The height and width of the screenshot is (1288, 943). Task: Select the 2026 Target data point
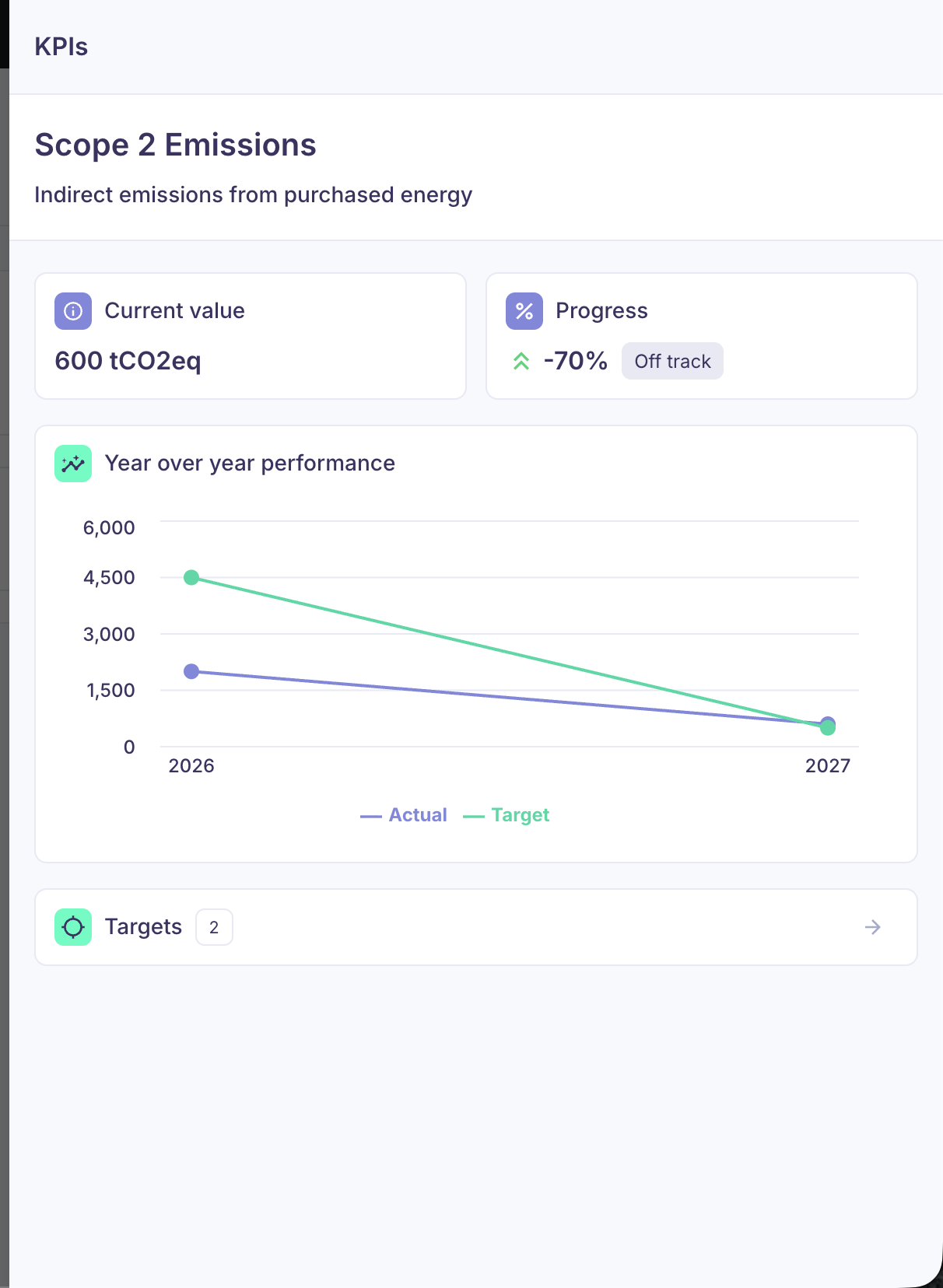pos(191,577)
